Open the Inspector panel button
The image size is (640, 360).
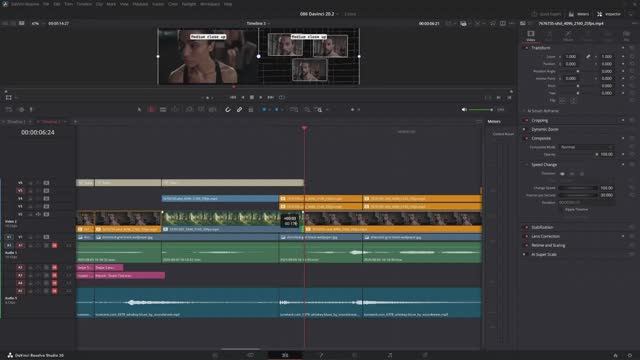tap(609, 14)
